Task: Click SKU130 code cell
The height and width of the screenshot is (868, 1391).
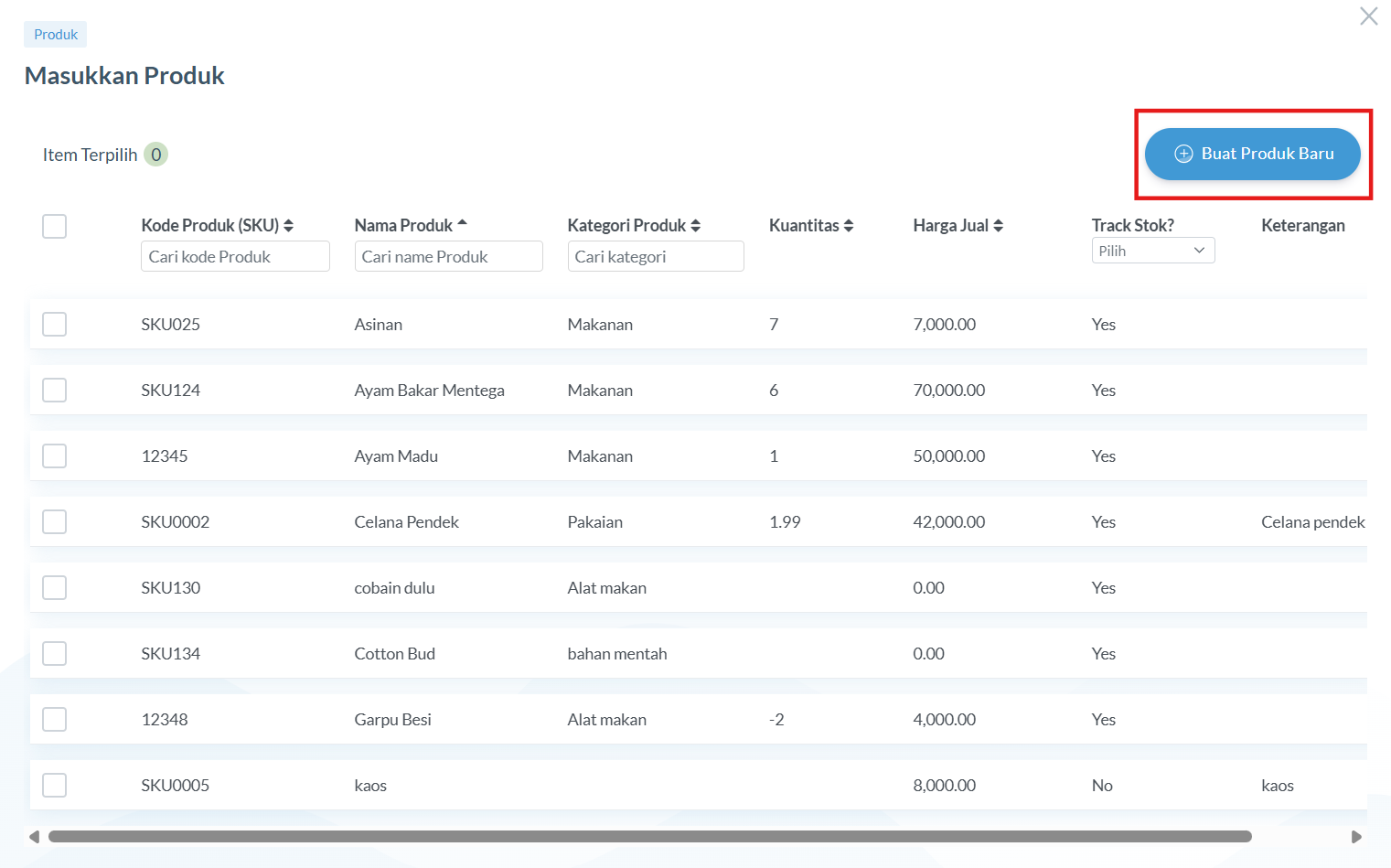Action: pos(171,588)
